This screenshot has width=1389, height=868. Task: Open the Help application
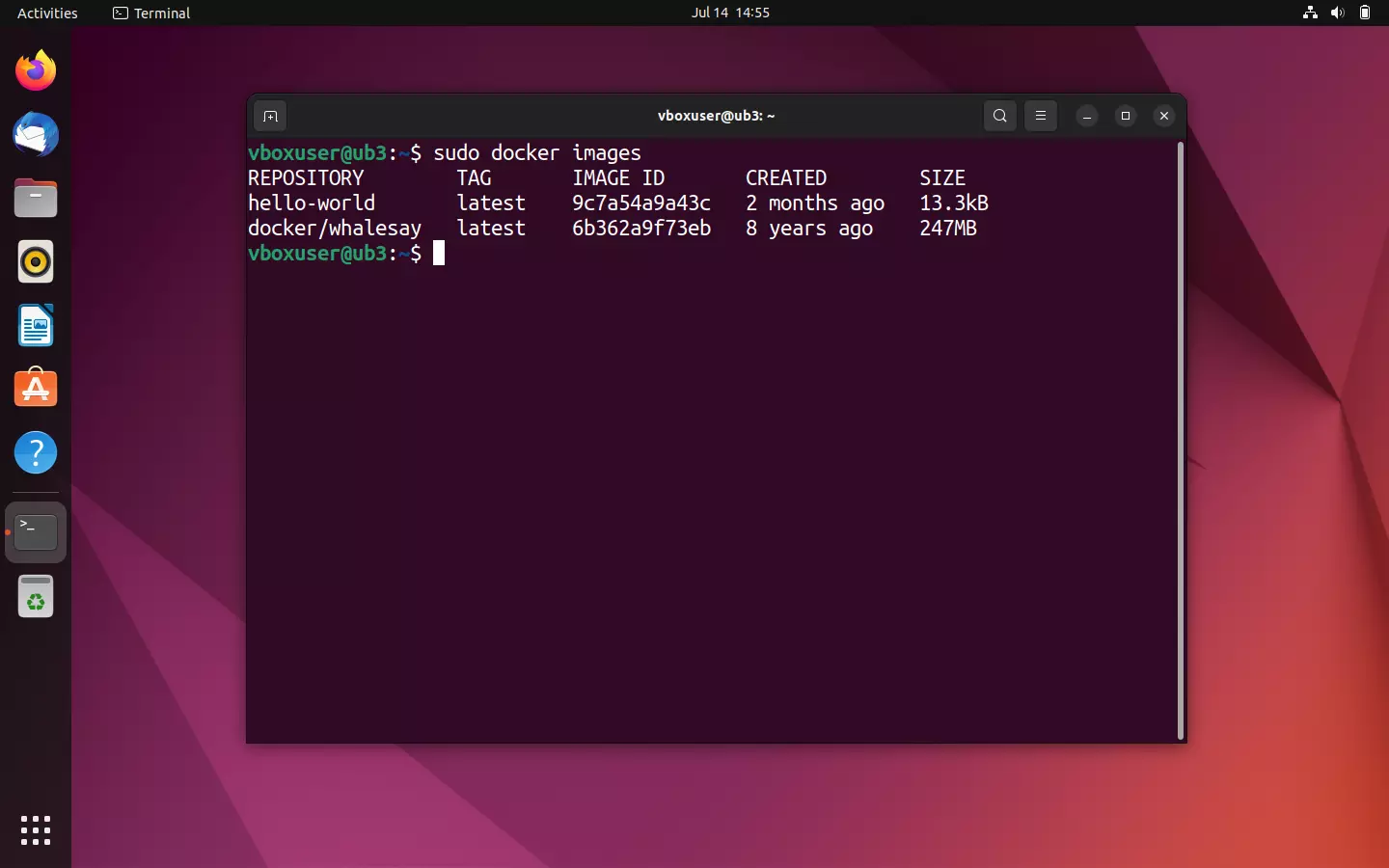tap(35, 452)
